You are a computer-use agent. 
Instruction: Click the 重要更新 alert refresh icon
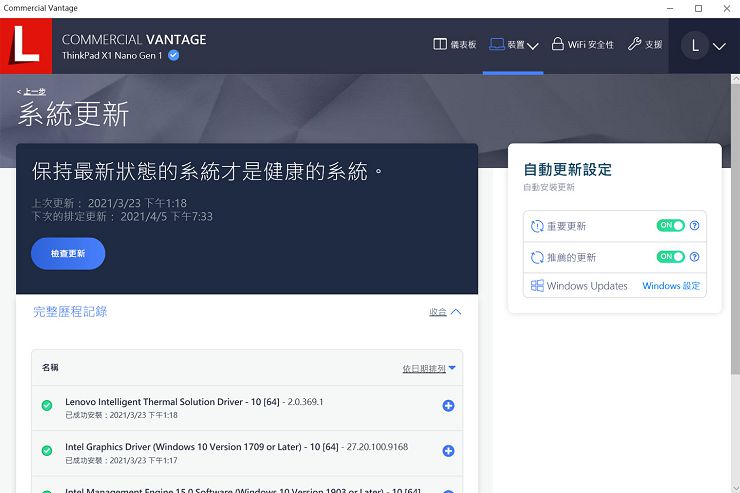[x=537, y=226]
